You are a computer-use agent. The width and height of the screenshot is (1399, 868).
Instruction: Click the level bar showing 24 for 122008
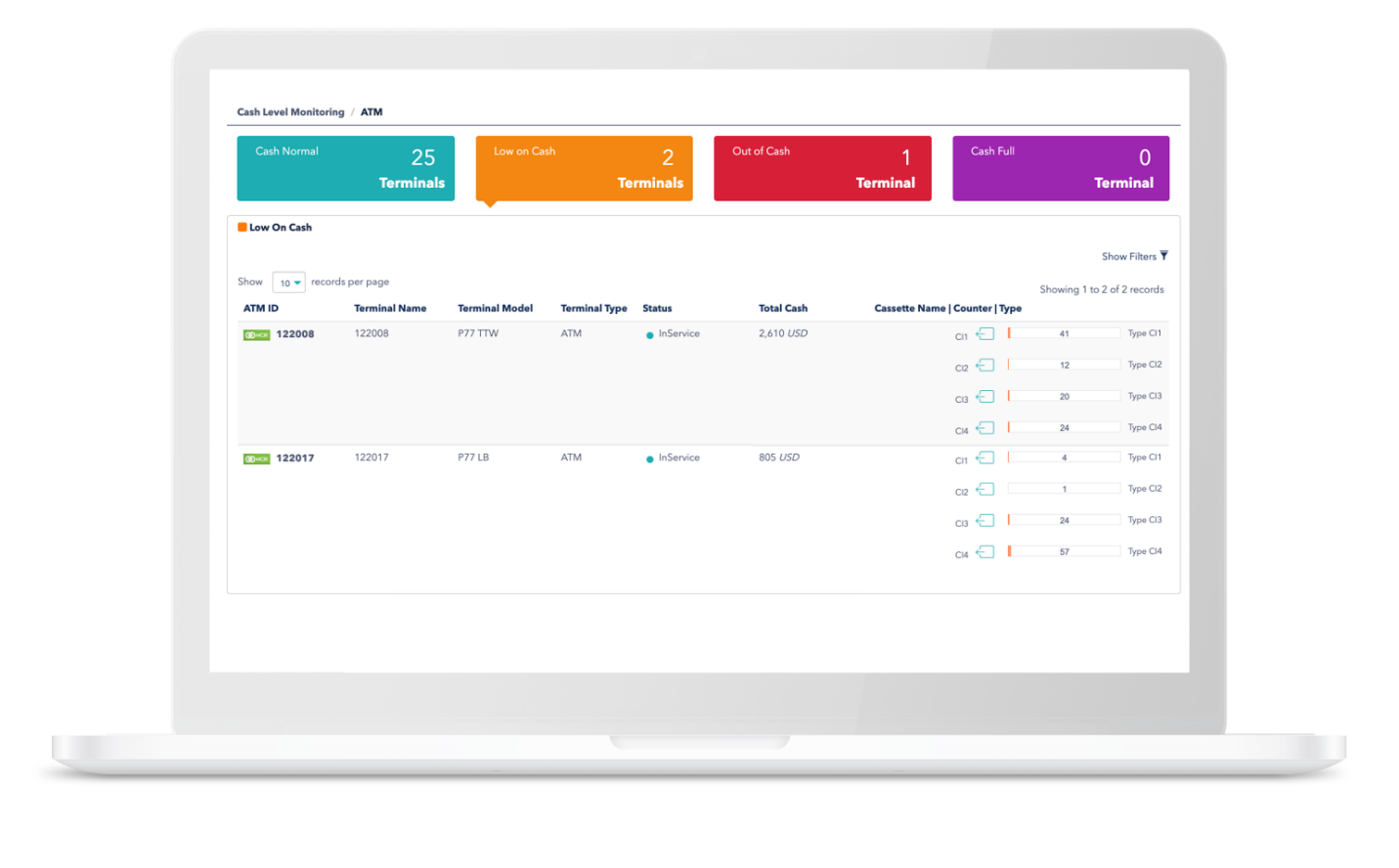(1065, 428)
